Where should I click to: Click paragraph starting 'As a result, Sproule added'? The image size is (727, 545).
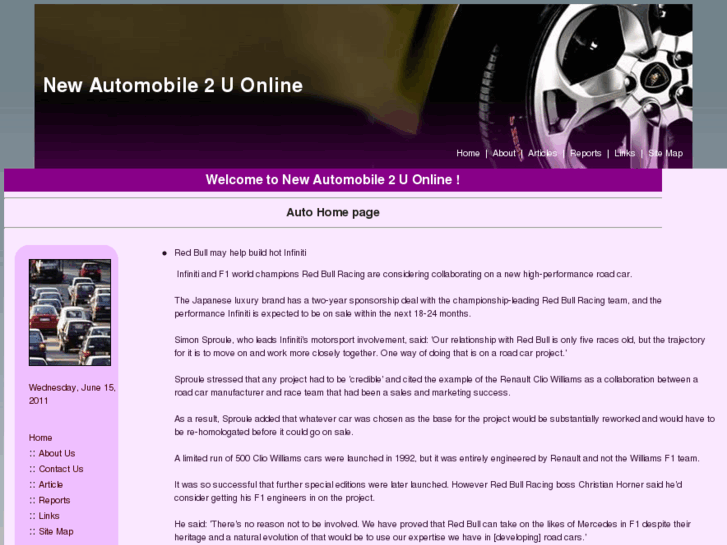(444, 425)
